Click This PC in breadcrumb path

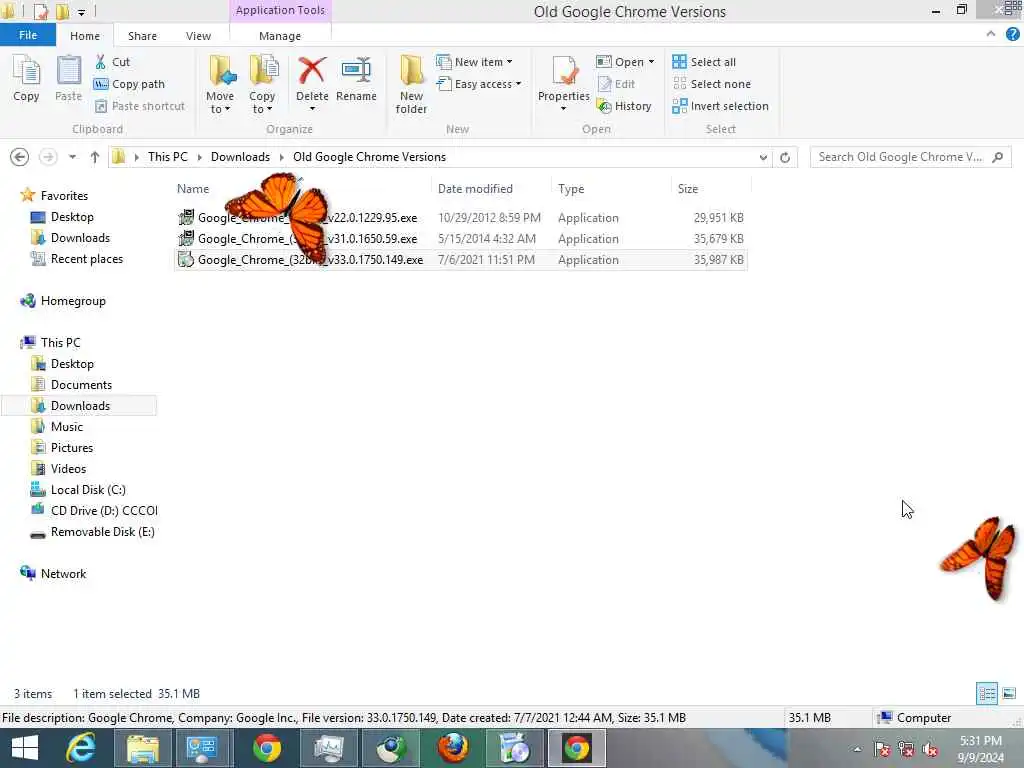click(x=167, y=157)
